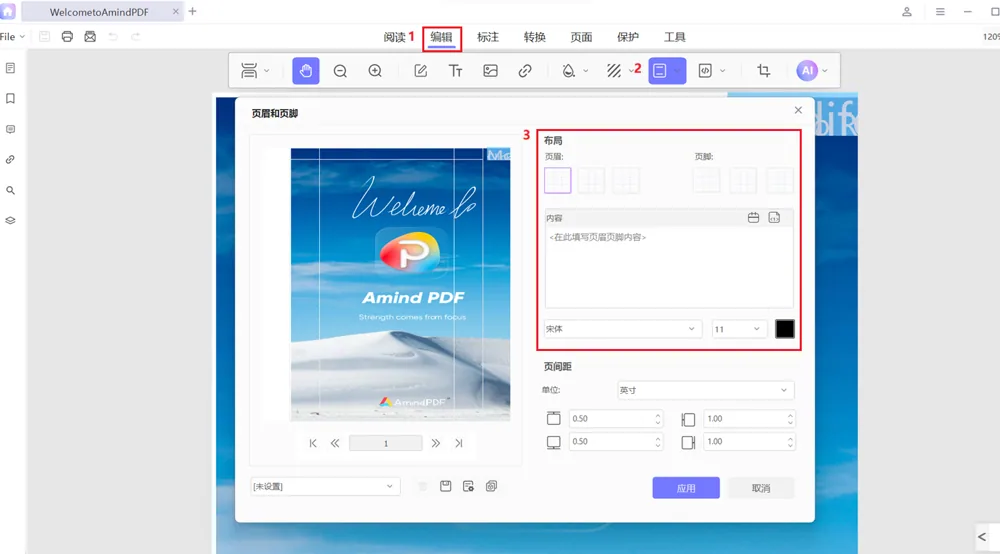The width and height of the screenshot is (1000, 554).
Task: Go to first page in preview
Action: 312,443
